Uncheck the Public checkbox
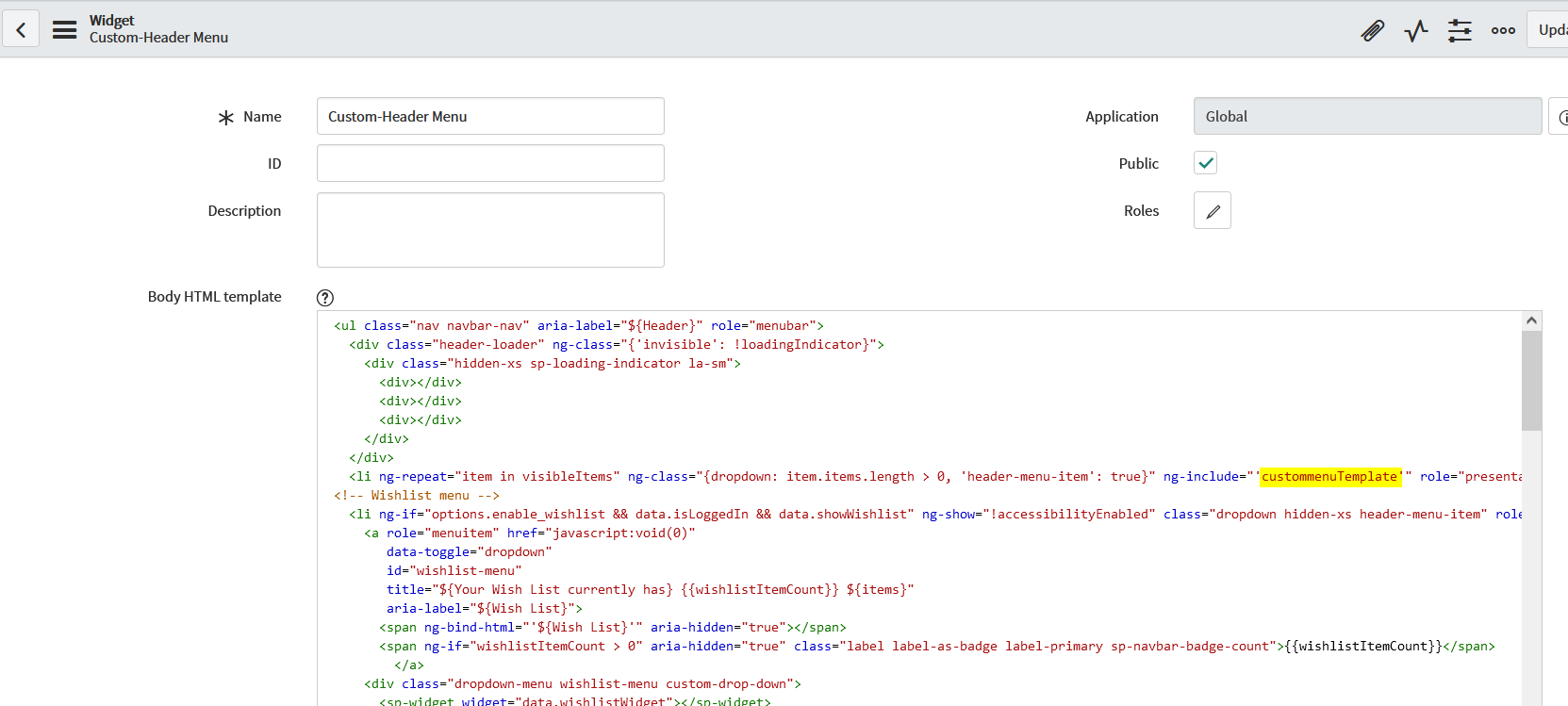This screenshot has width=1568, height=706. click(1205, 163)
